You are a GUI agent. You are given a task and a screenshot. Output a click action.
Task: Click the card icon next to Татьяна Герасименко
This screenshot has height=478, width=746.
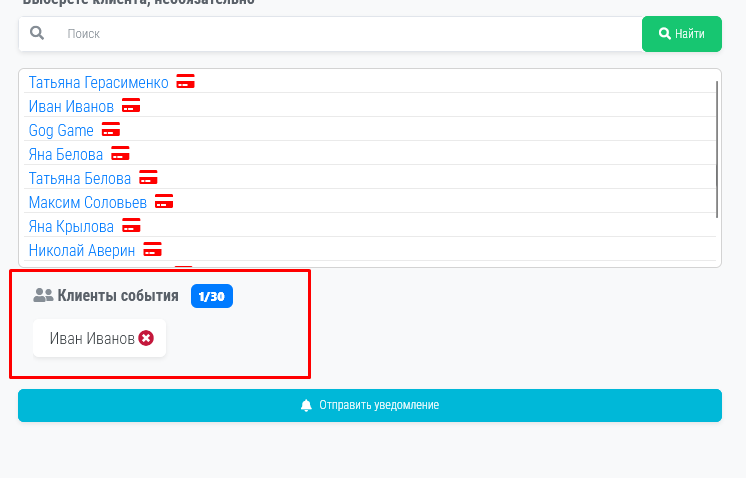(x=185, y=82)
